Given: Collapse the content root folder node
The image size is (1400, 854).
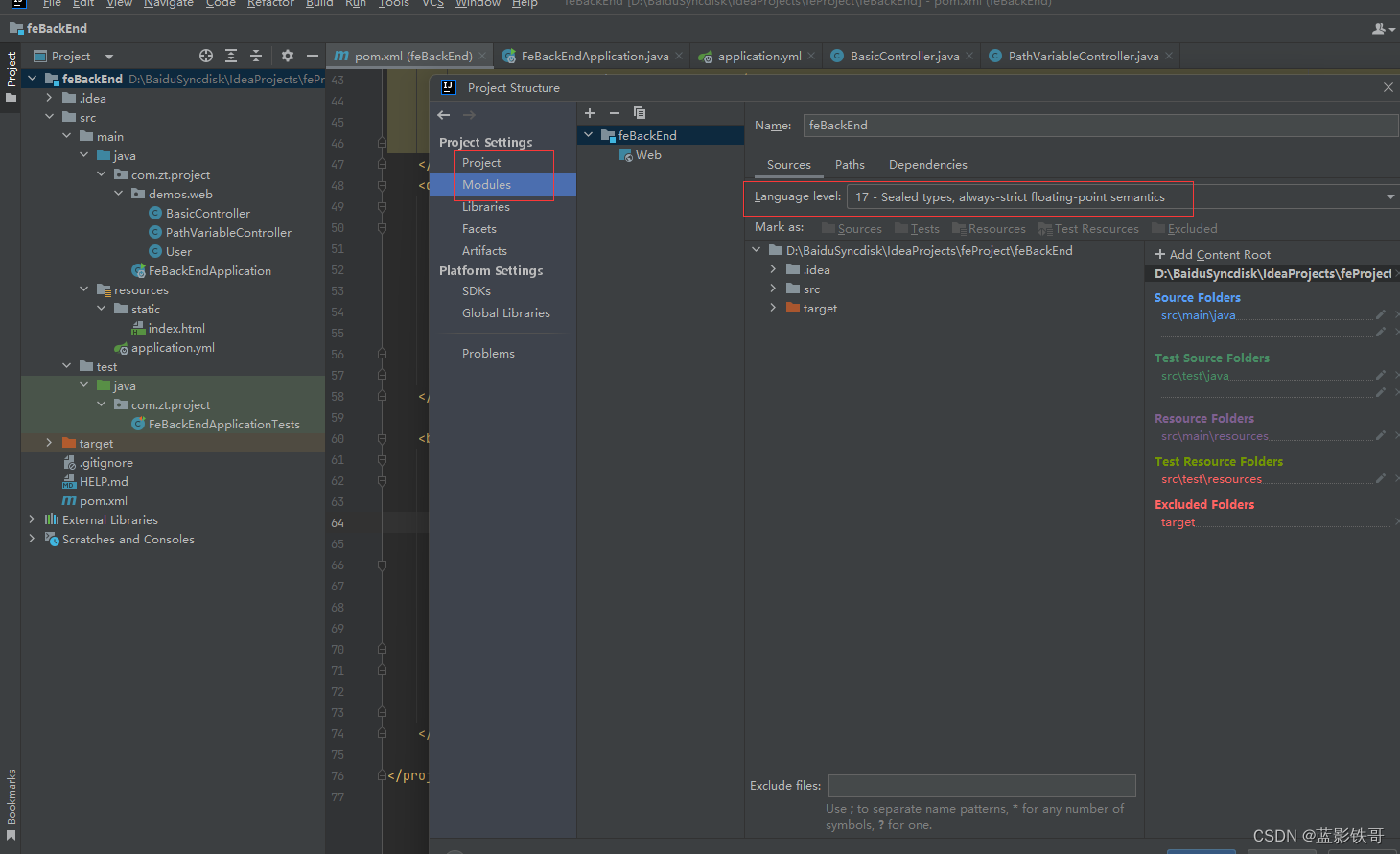Looking at the screenshot, I should pyautogui.click(x=756, y=250).
